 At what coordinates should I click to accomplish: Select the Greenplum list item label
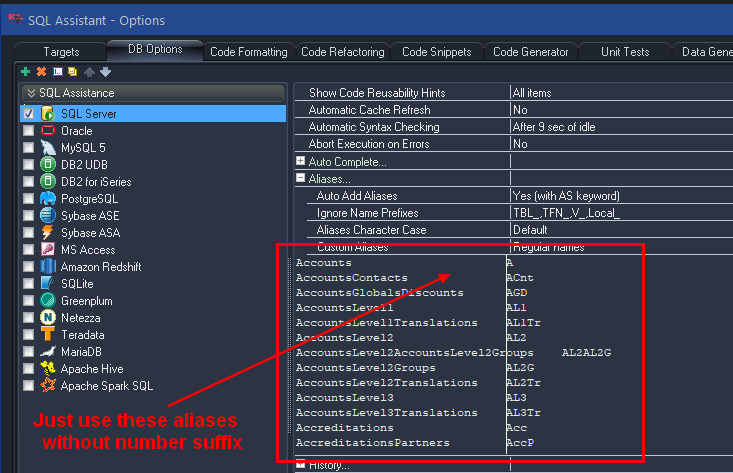[x=86, y=301]
